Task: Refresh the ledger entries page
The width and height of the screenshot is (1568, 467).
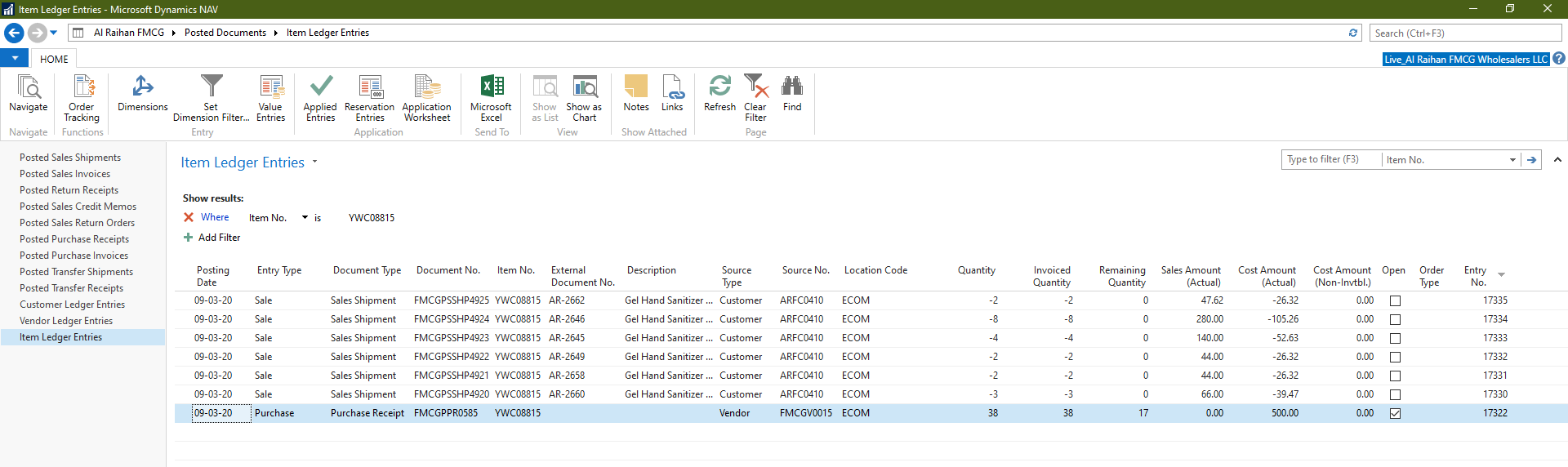Action: pos(719,93)
